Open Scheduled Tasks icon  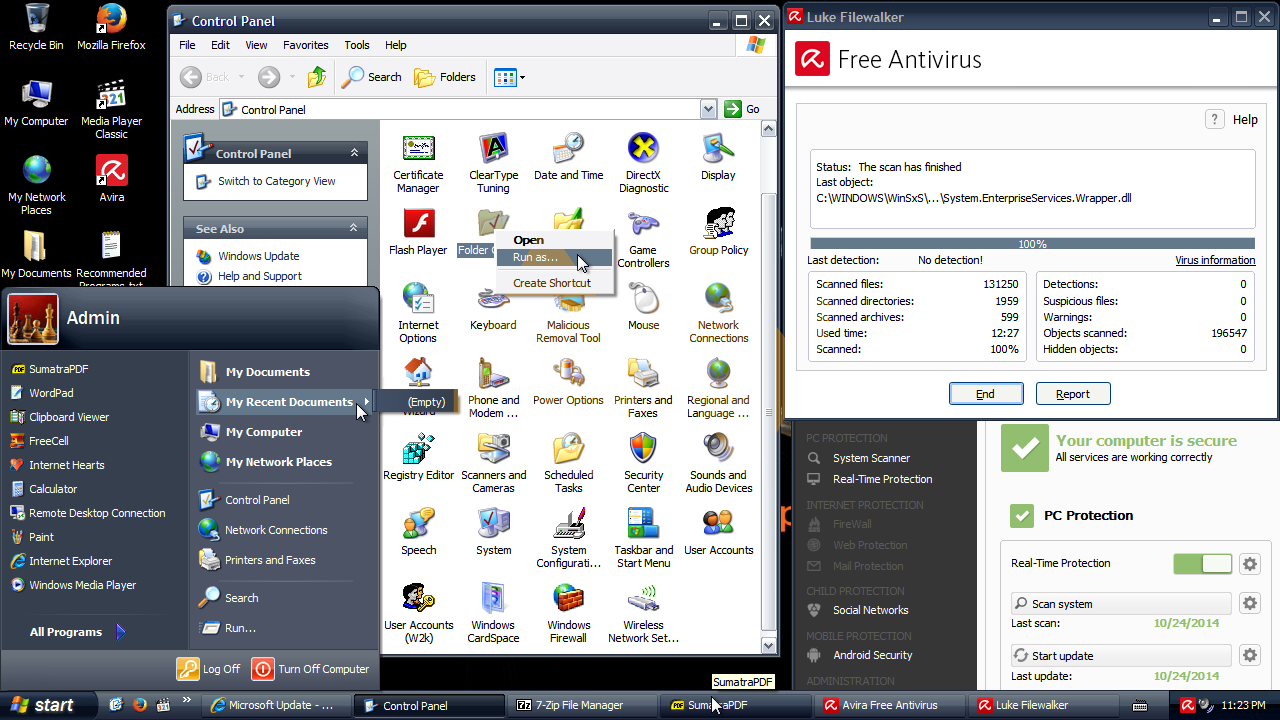568,464
